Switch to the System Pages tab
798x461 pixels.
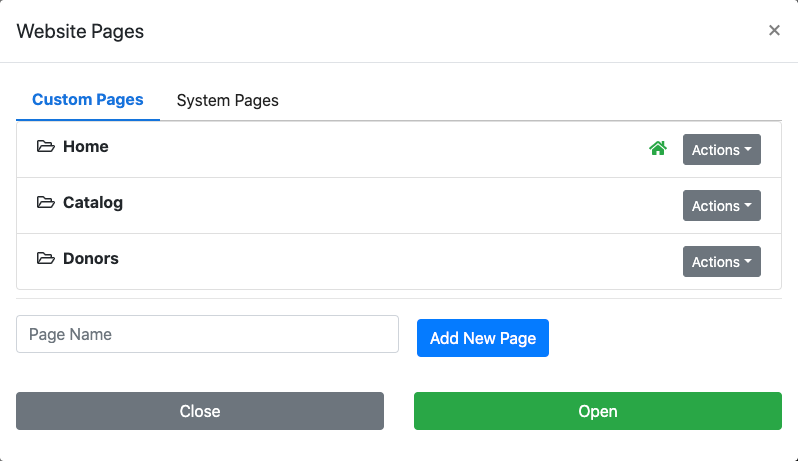(x=227, y=100)
